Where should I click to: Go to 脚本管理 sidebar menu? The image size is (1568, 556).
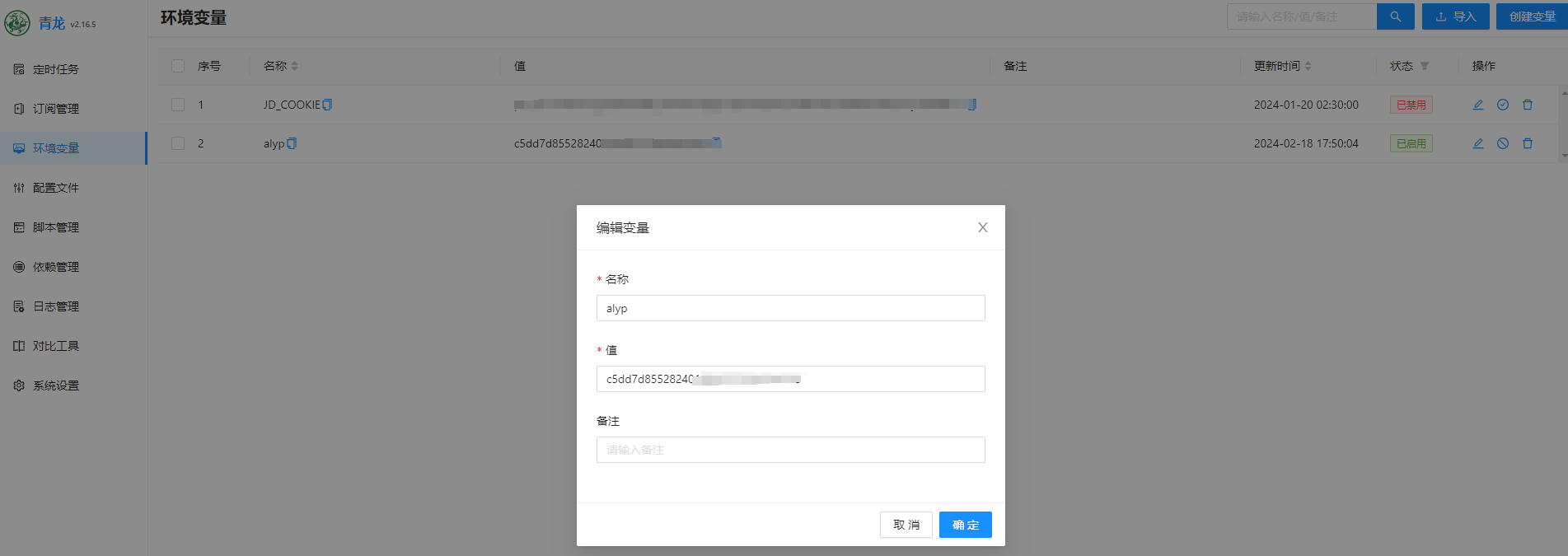[56, 227]
